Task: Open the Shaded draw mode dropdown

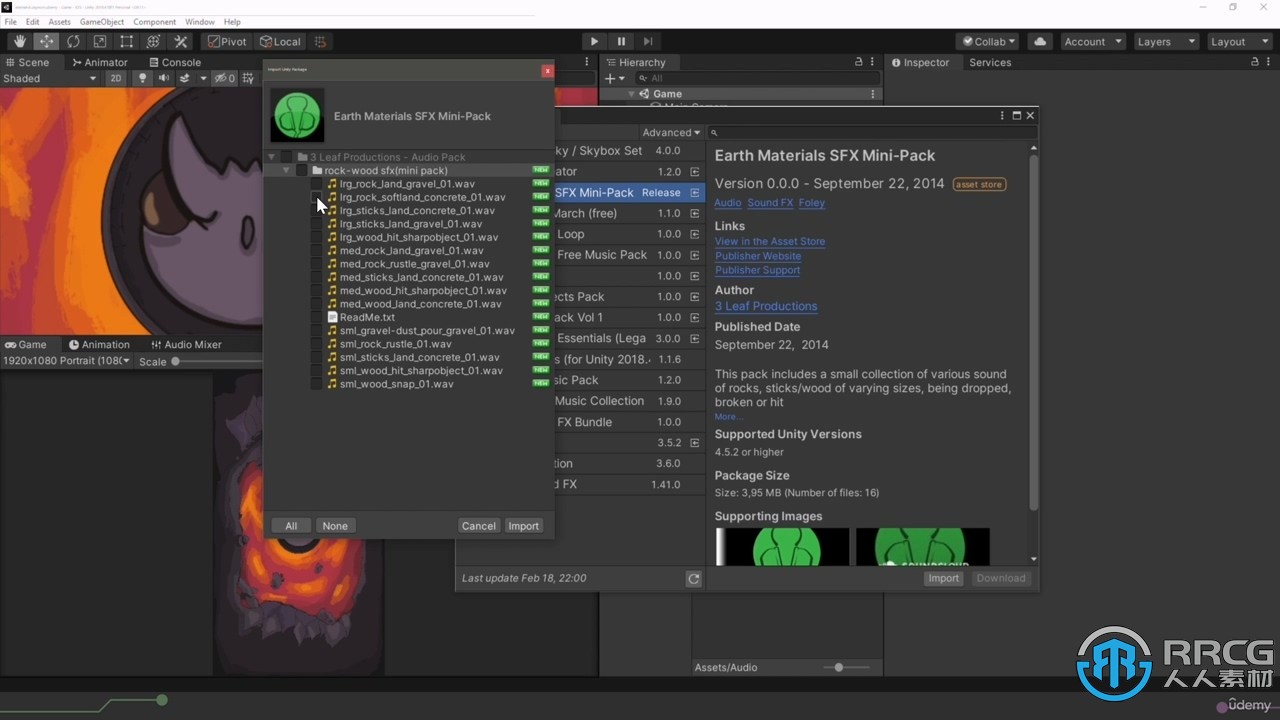Action: (50, 78)
